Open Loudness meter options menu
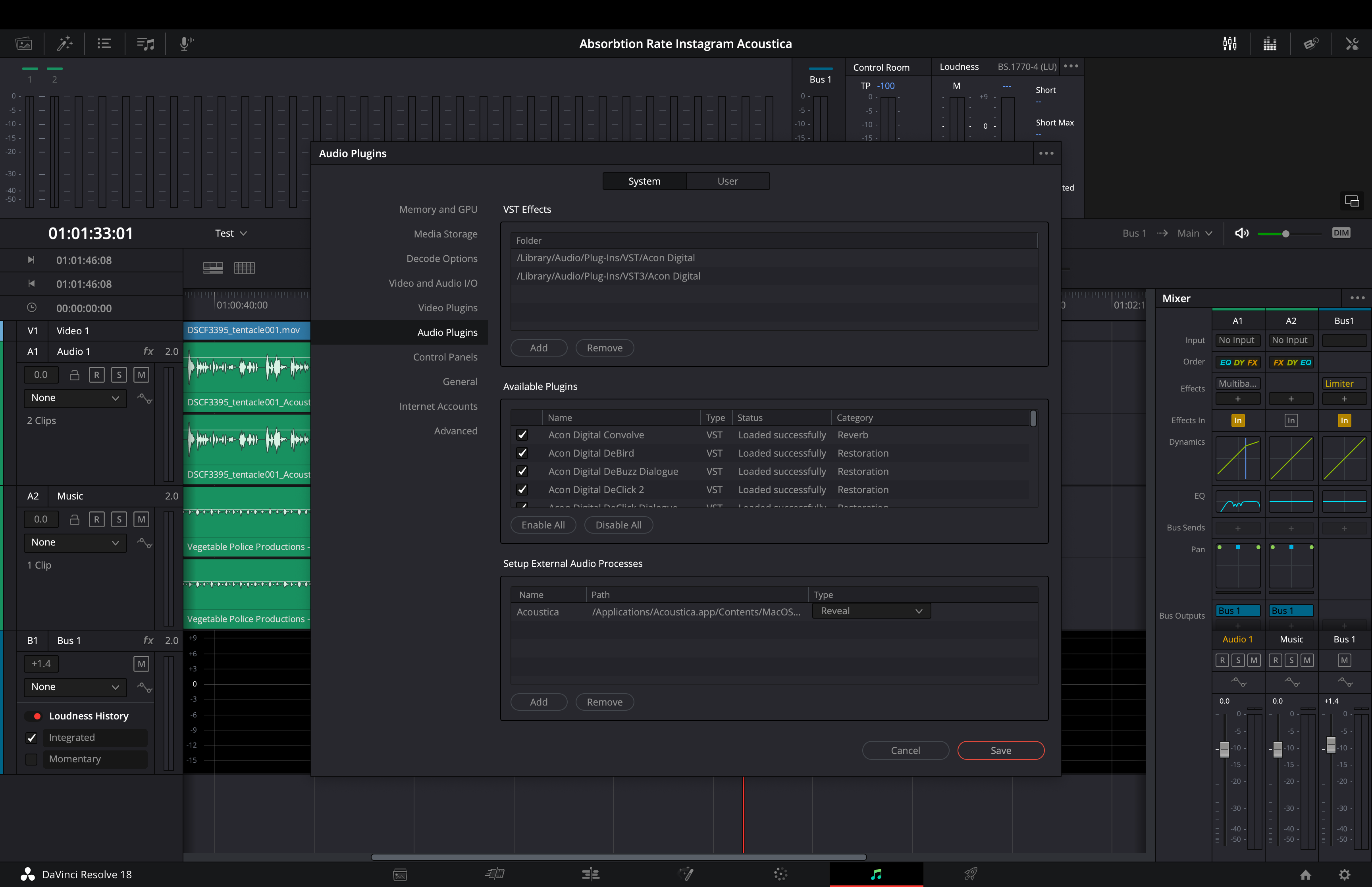 [1071, 66]
